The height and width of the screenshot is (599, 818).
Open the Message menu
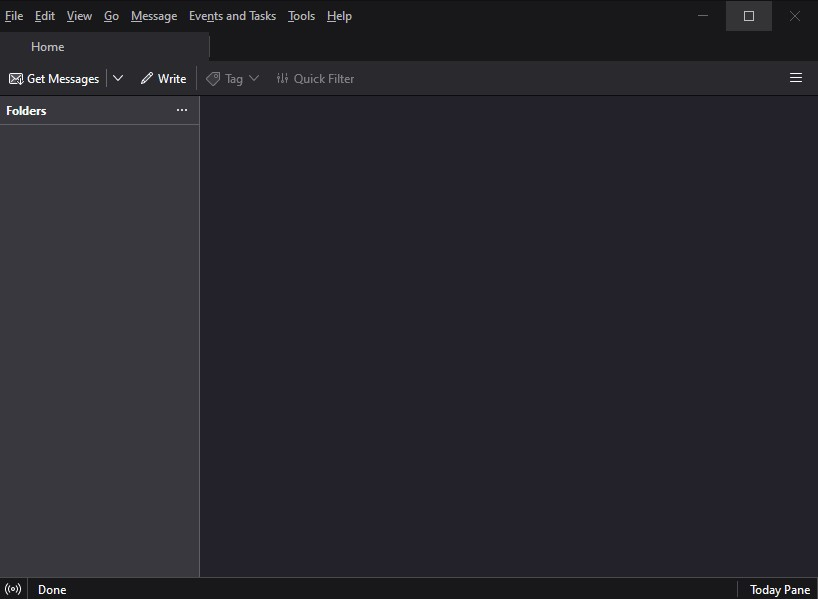tap(154, 16)
